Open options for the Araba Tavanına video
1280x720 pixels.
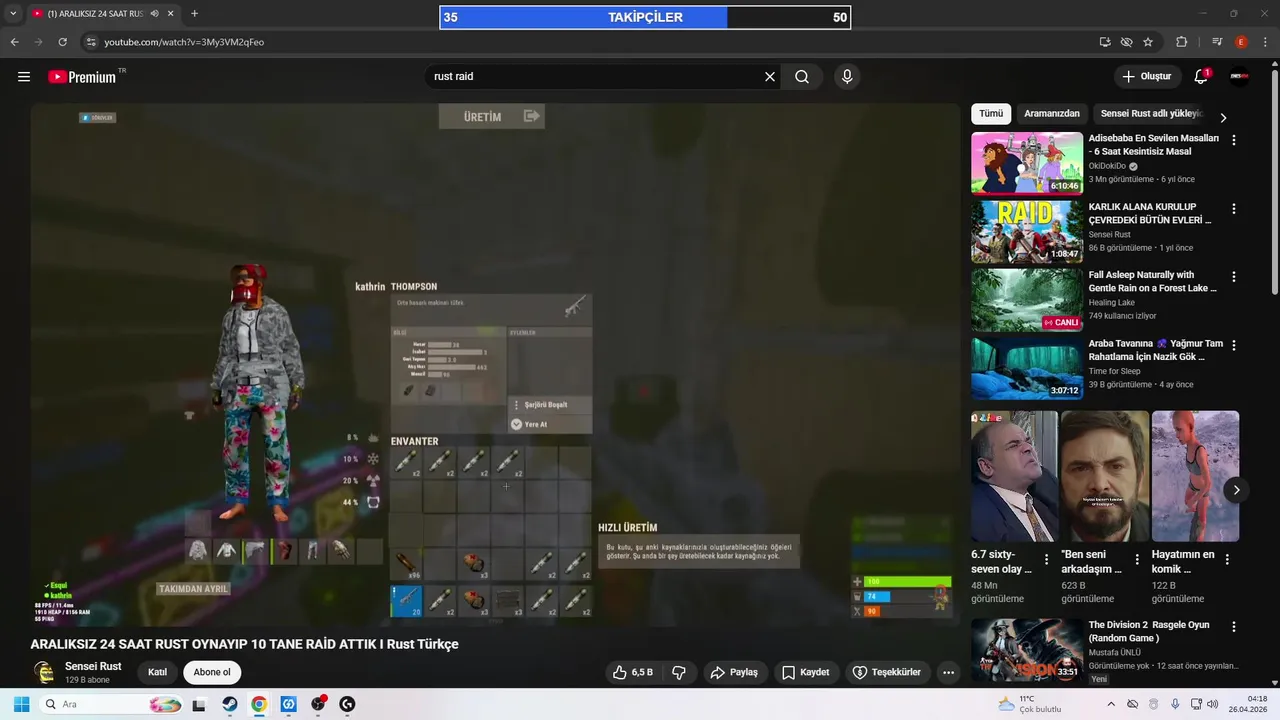(x=1233, y=345)
